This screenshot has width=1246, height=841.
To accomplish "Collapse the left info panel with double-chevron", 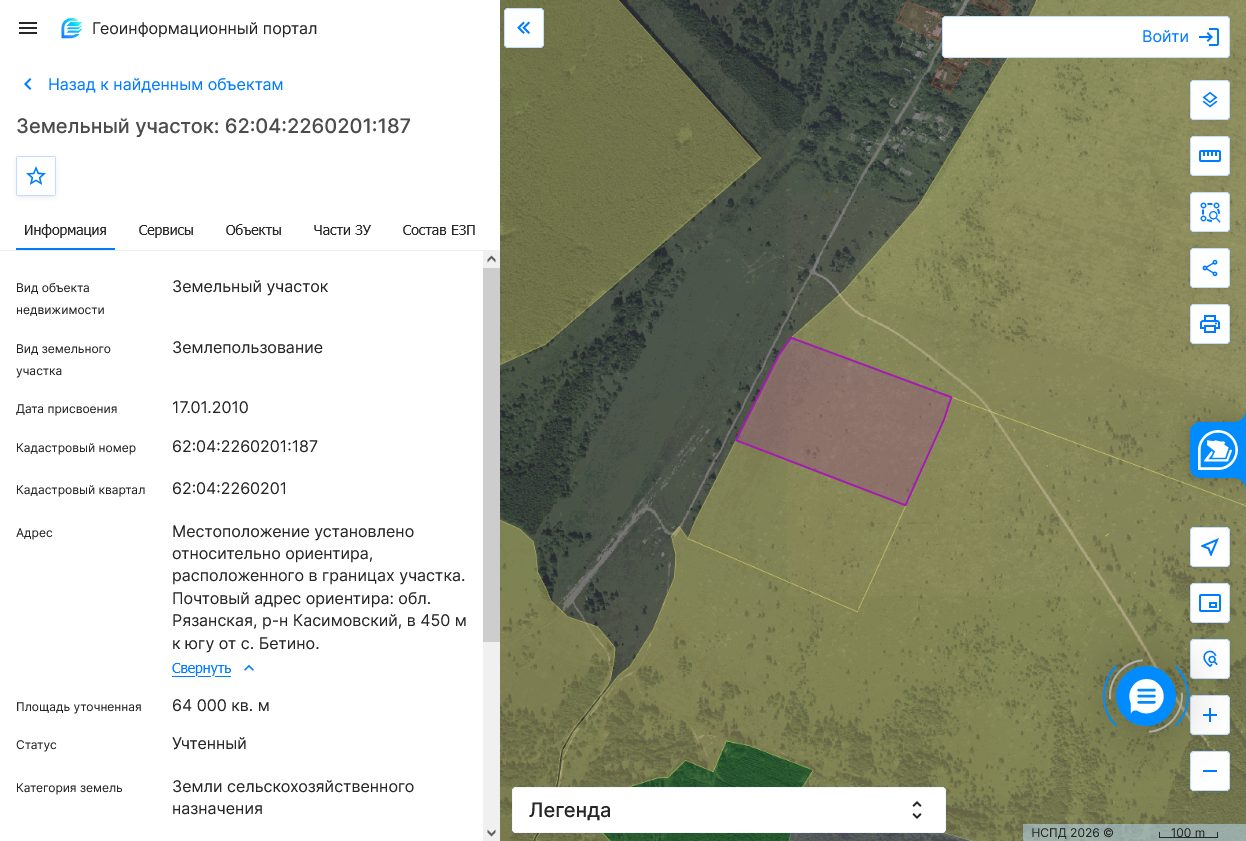I will tap(524, 28).
